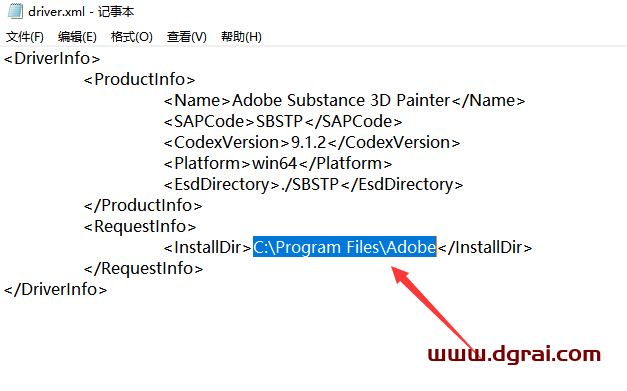Click the opening RequestInfo tag
The image size is (627, 391).
pyautogui.click(x=140, y=227)
